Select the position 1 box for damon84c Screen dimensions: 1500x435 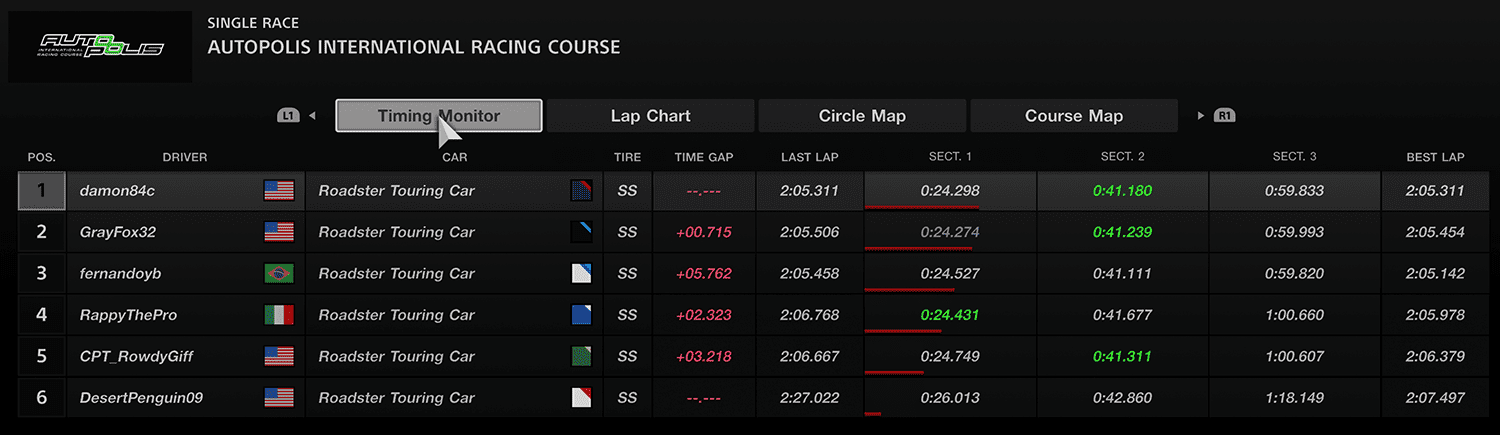(x=42, y=191)
